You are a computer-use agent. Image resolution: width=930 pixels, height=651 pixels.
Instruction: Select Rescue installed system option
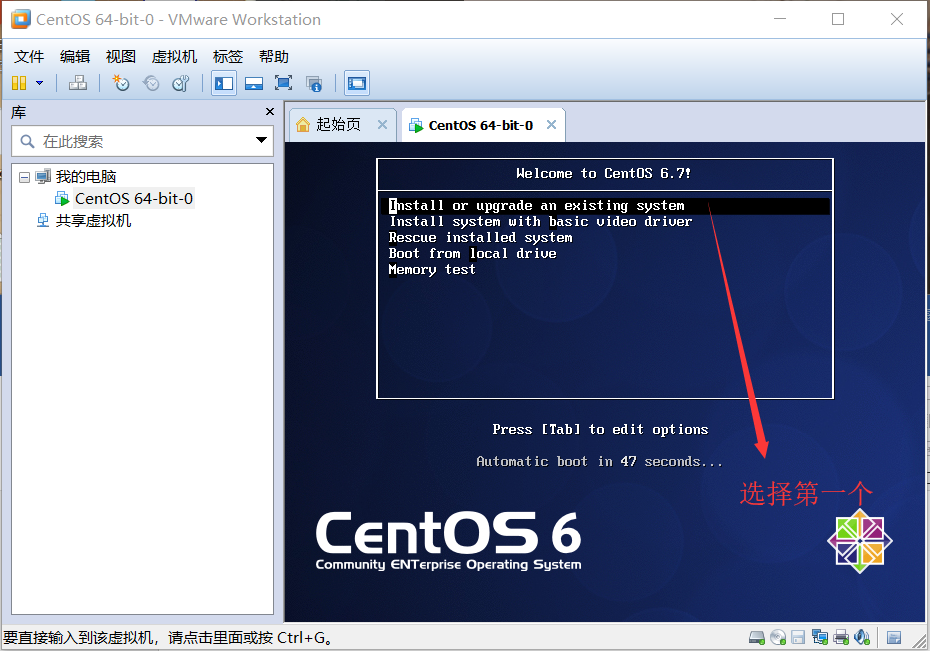coord(480,238)
